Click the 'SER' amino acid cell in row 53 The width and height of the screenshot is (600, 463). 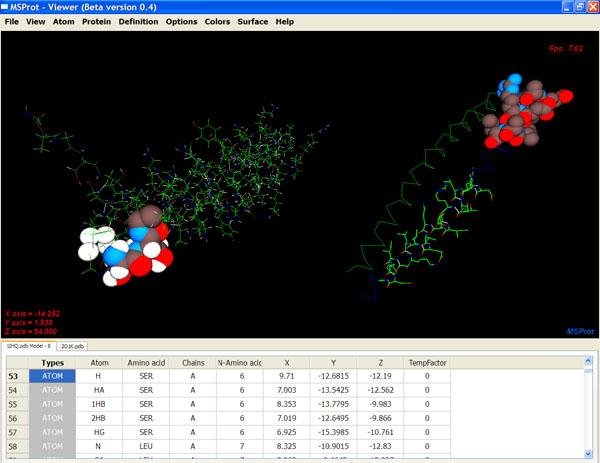click(x=146, y=376)
